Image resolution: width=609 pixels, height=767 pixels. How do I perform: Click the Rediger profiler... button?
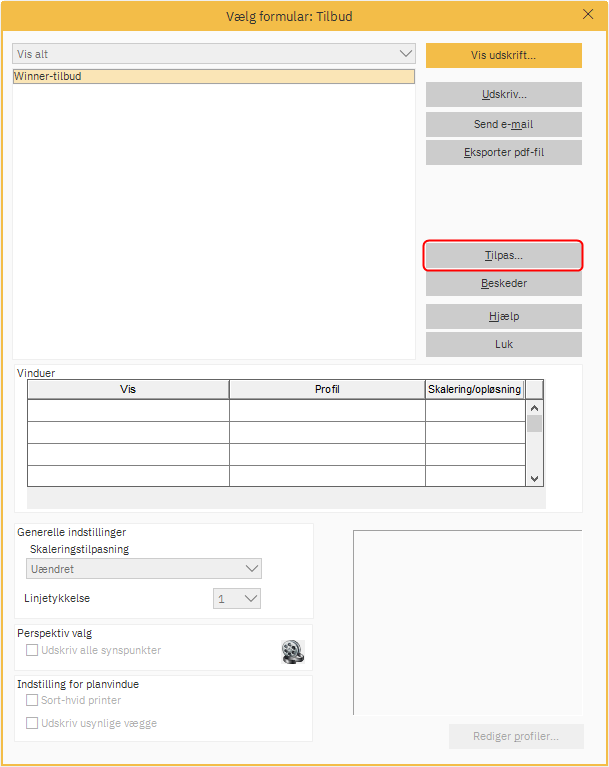[516, 736]
